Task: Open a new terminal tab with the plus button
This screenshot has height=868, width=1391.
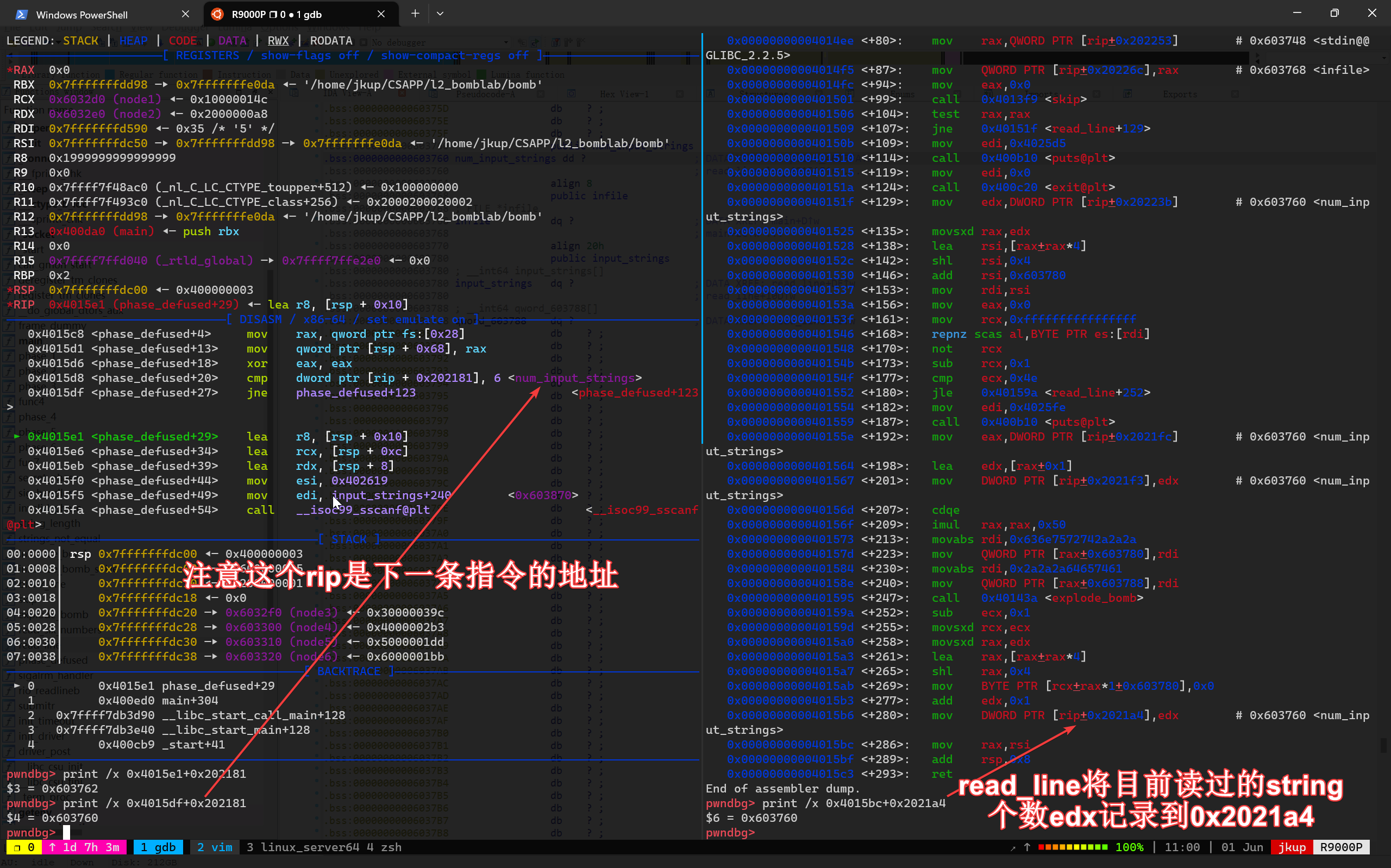Action: [x=415, y=13]
